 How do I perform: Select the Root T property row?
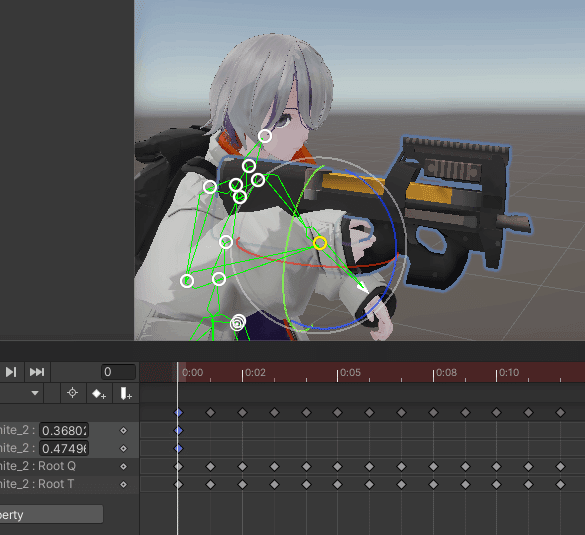(x=69, y=484)
